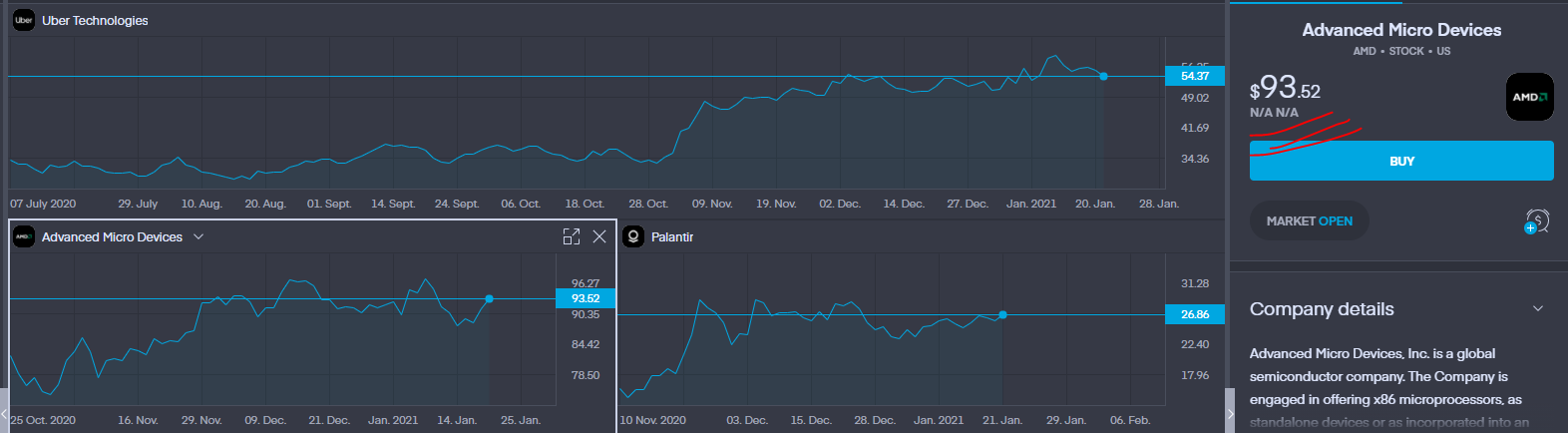This screenshot has width=1568, height=433.
Task: Click the 26.86 current price tag on Palantir chart
Action: [1195, 314]
